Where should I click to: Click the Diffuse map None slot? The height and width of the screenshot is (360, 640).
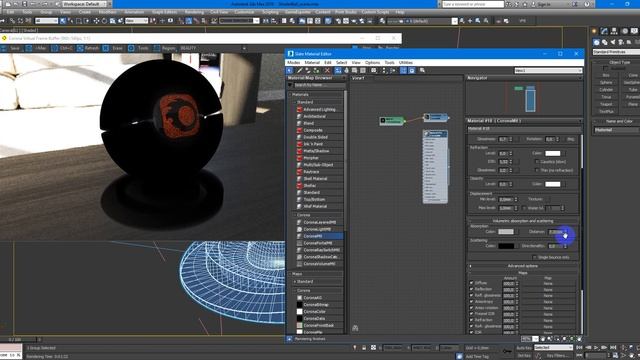(548, 283)
